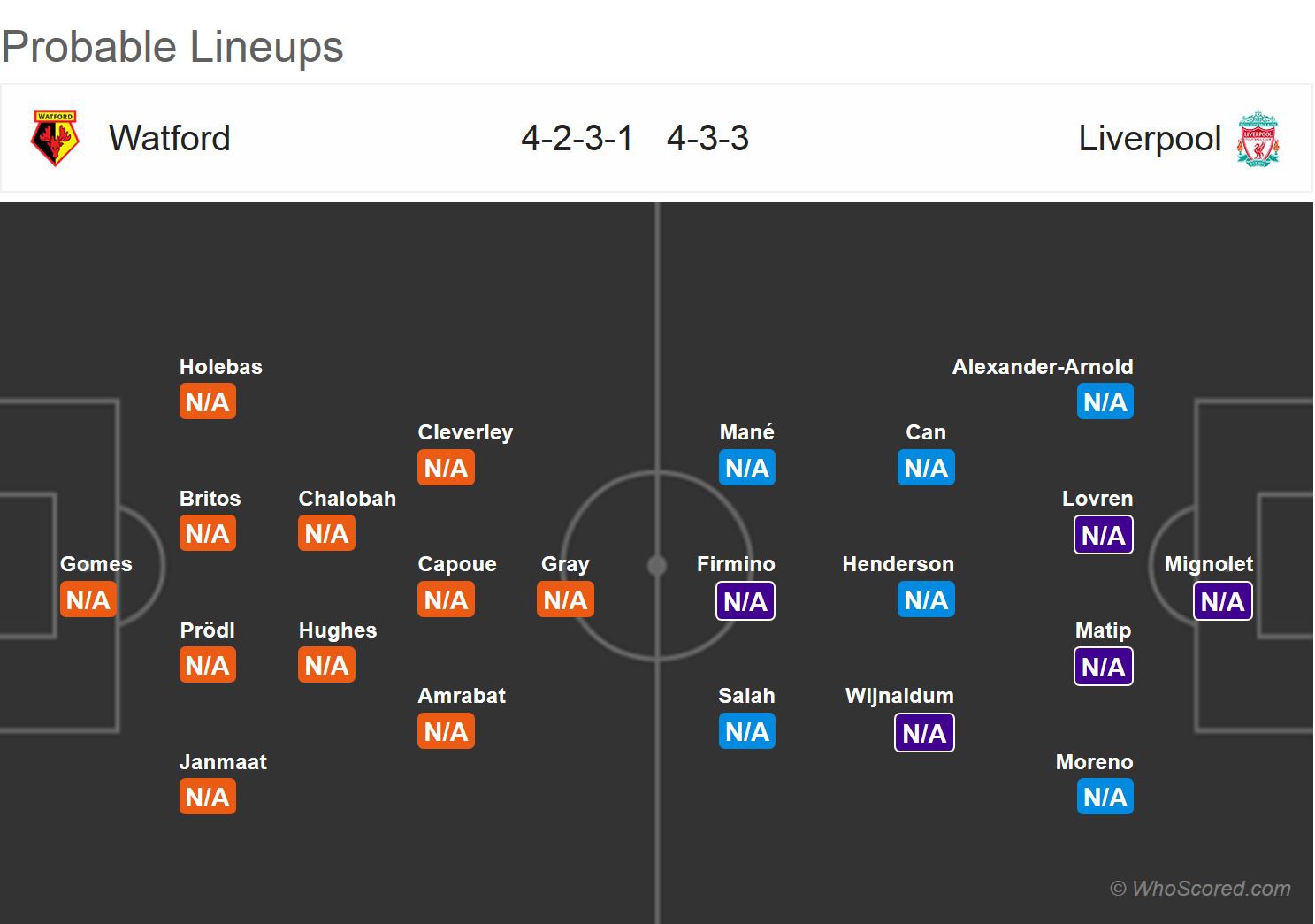1315x924 pixels.
Task: Click Gomes's N/A rating badge
Action: coord(88,599)
